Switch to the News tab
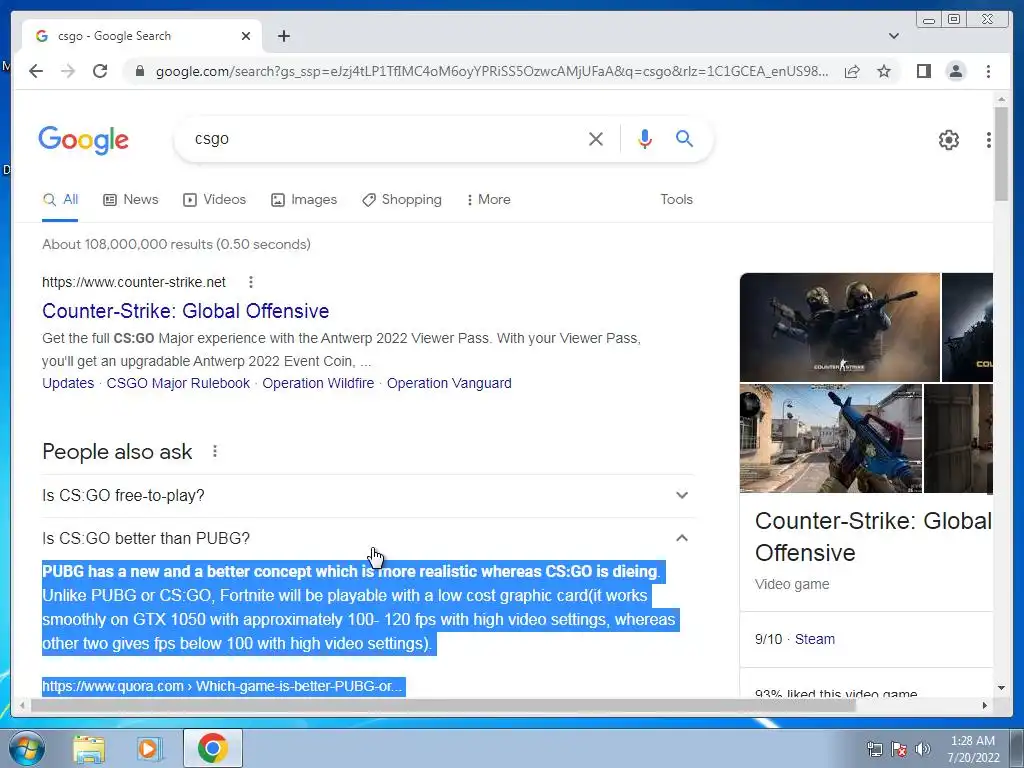The image size is (1024, 768). 131,200
